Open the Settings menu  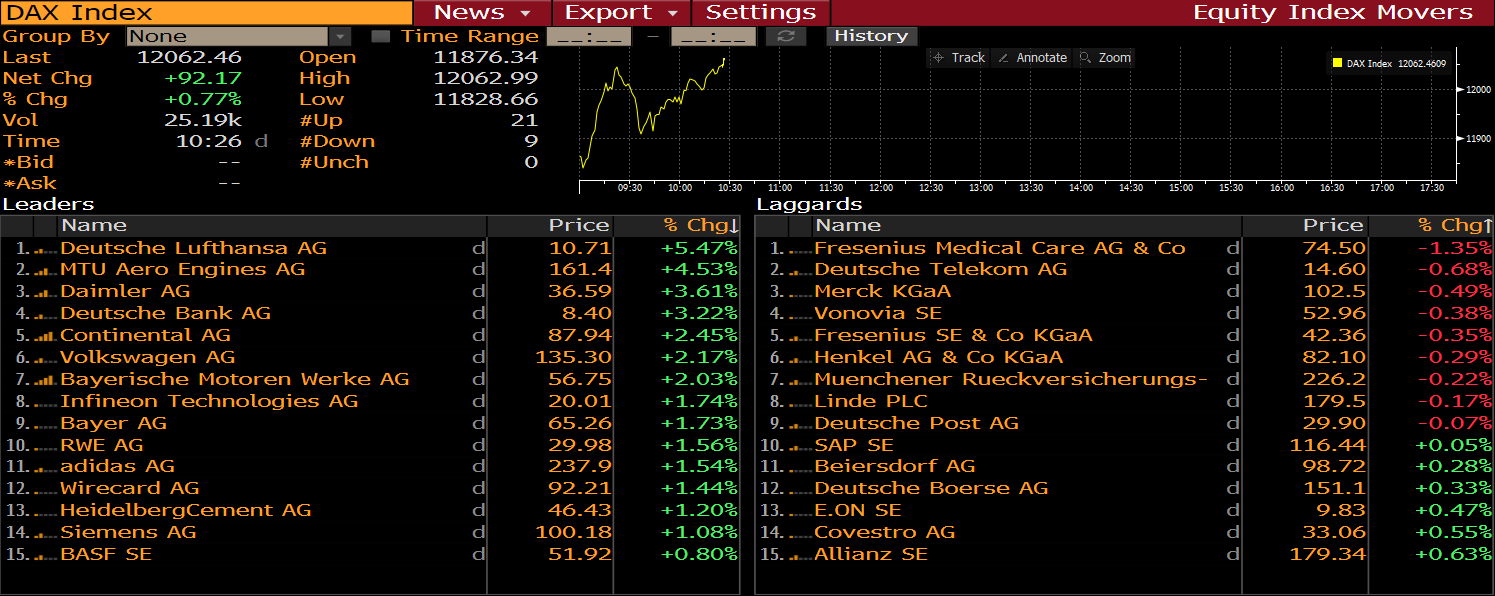click(x=761, y=13)
